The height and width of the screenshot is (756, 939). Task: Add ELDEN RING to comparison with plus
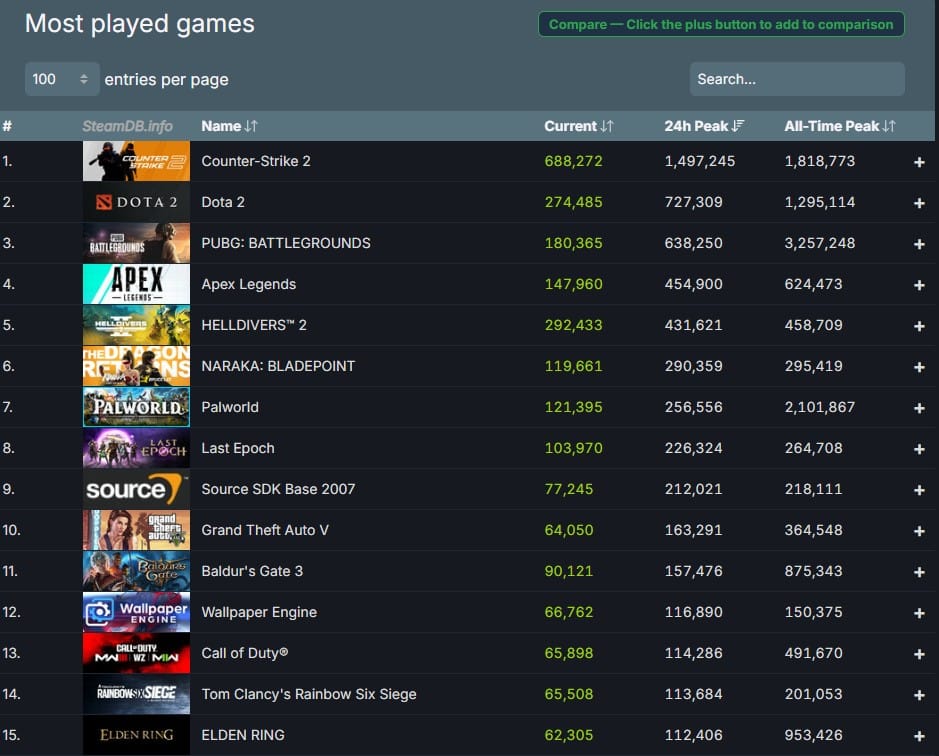[919, 736]
